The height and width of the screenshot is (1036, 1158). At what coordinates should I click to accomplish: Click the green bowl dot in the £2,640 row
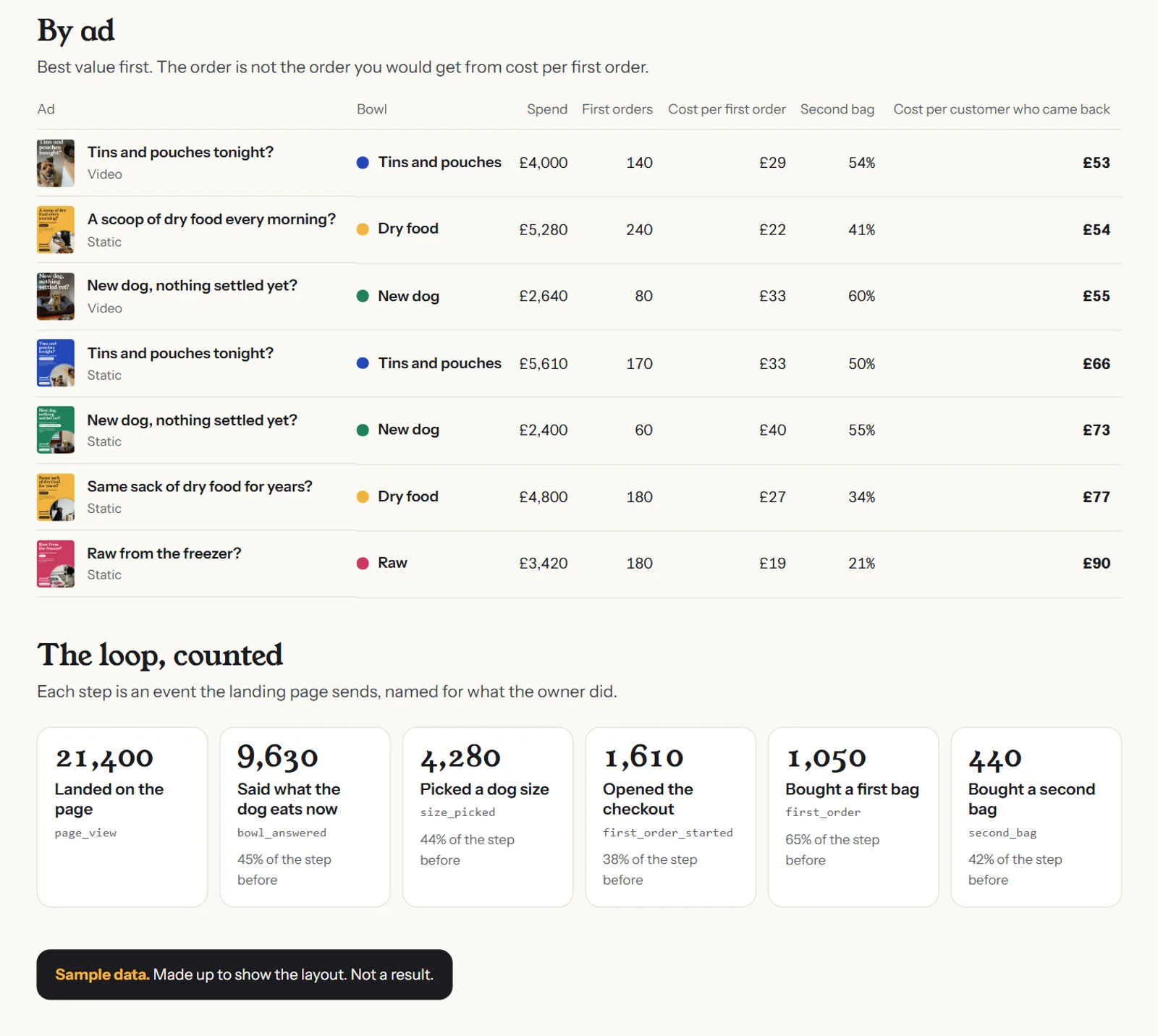point(363,296)
